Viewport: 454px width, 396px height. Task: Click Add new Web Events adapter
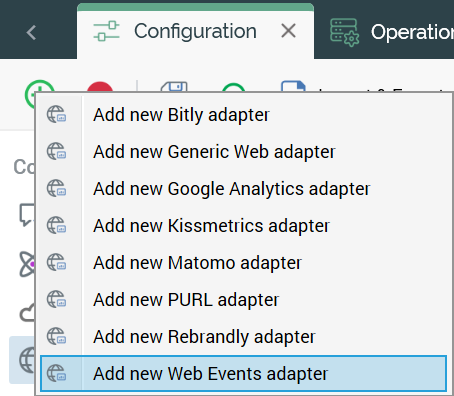click(x=243, y=374)
